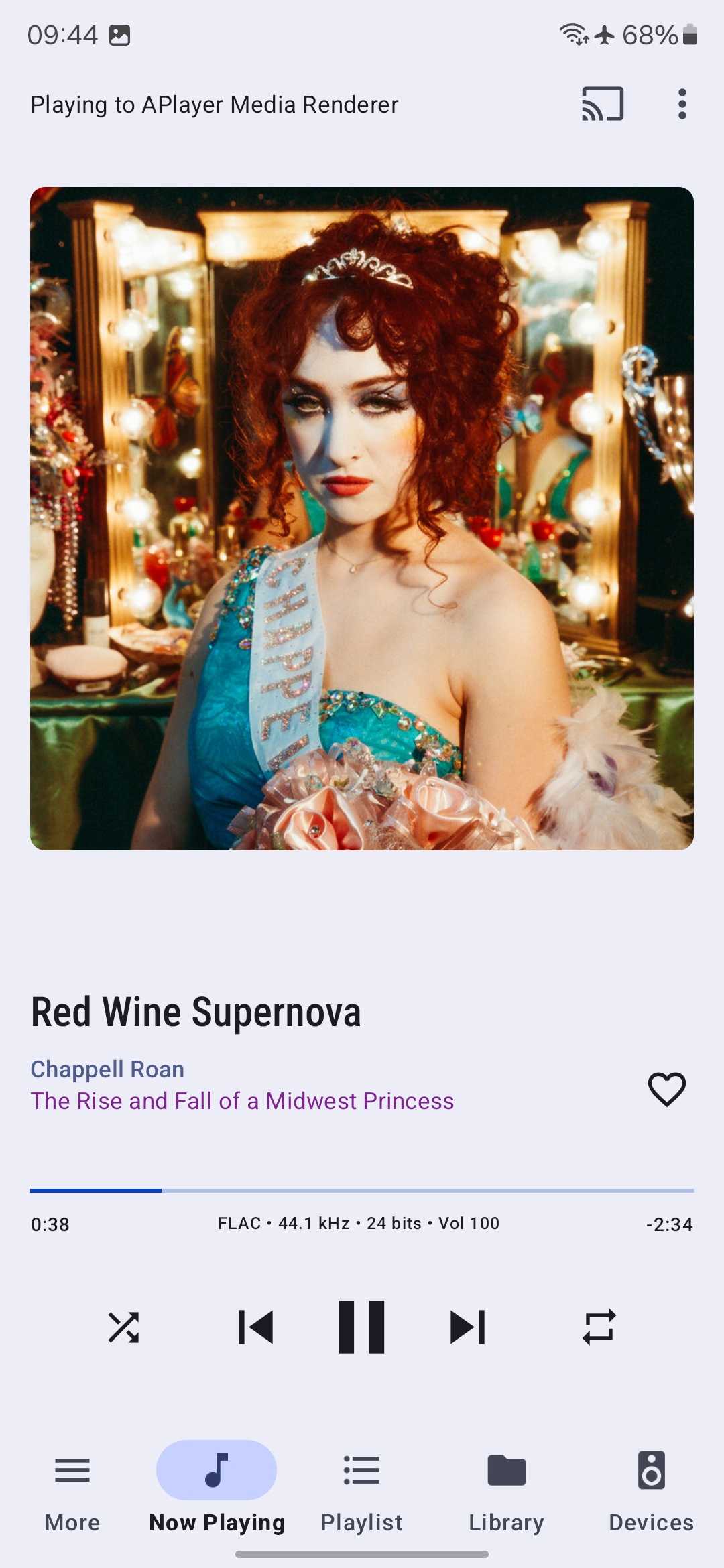Pause the current song
The image size is (724, 1568).
click(362, 1327)
